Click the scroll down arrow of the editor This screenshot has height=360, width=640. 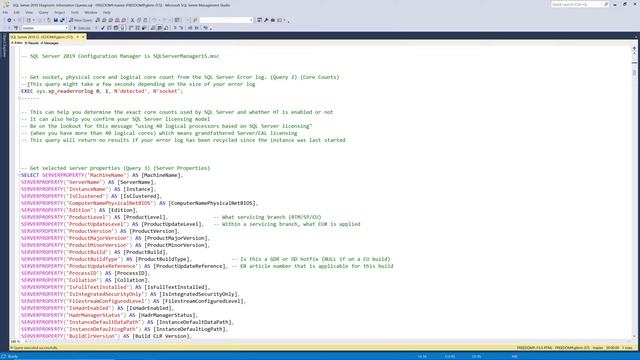[x=634, y=336]
